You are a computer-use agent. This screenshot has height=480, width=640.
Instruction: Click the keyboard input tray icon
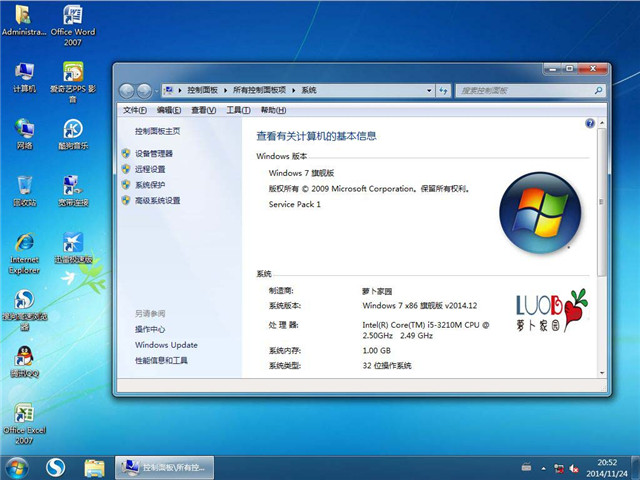527,467
